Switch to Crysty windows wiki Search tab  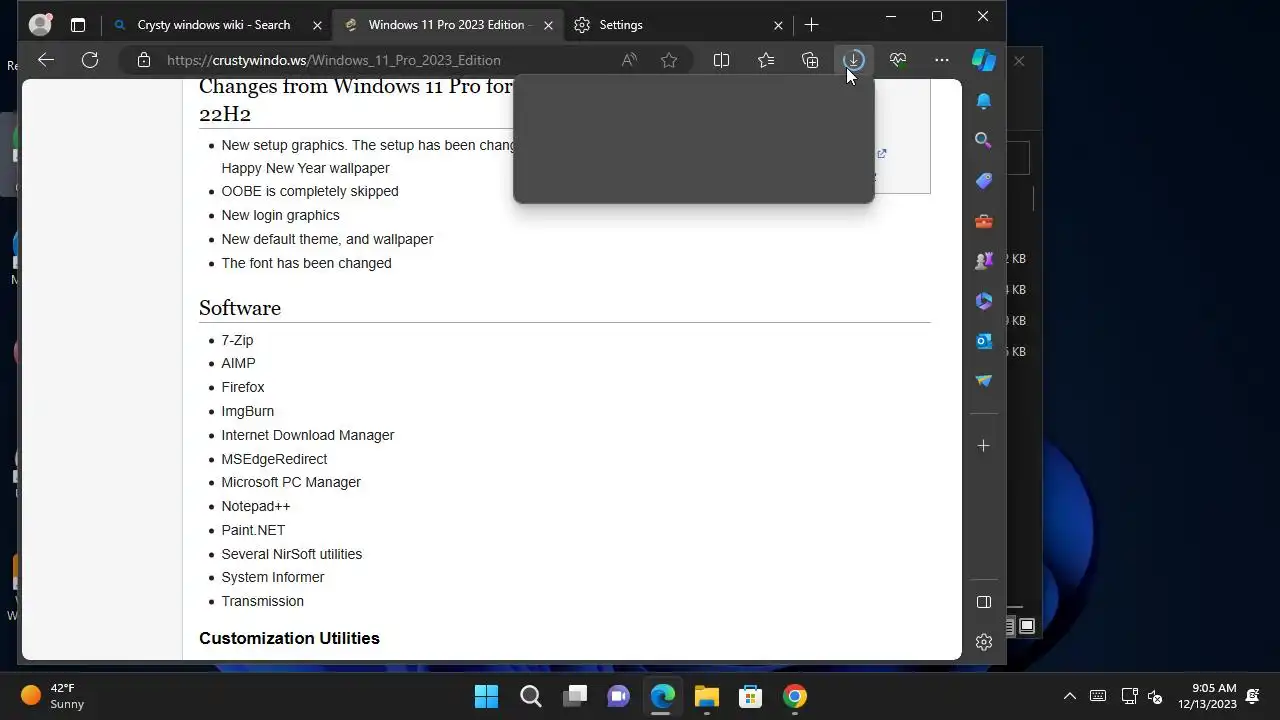(x=214, y=25)
